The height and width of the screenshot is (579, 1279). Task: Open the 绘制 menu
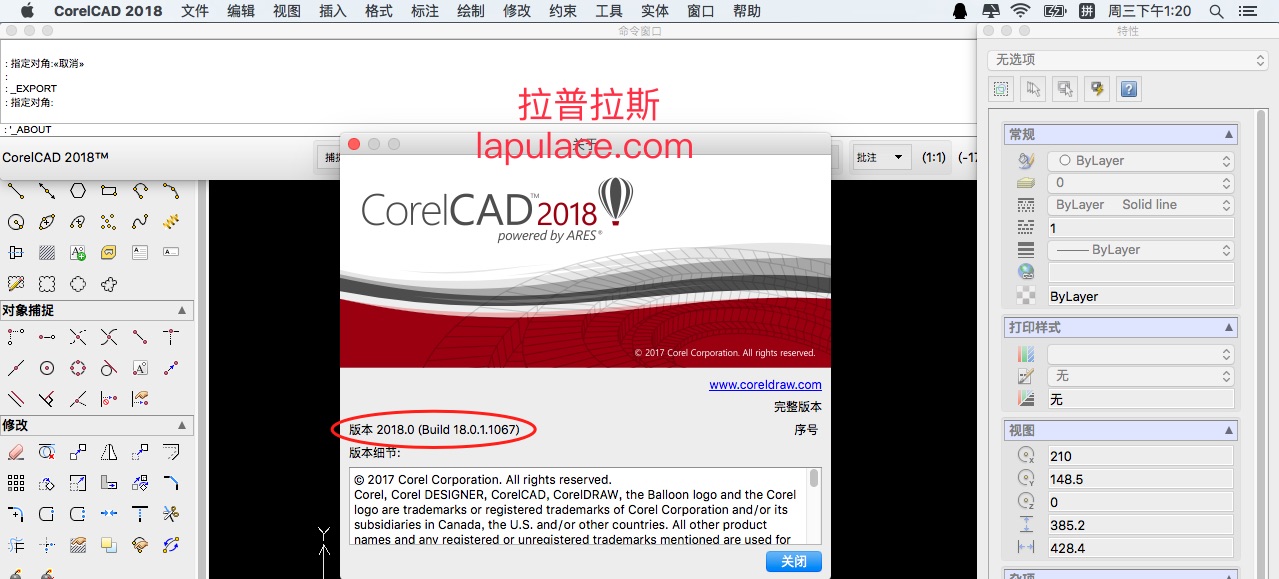coord(471,11)
